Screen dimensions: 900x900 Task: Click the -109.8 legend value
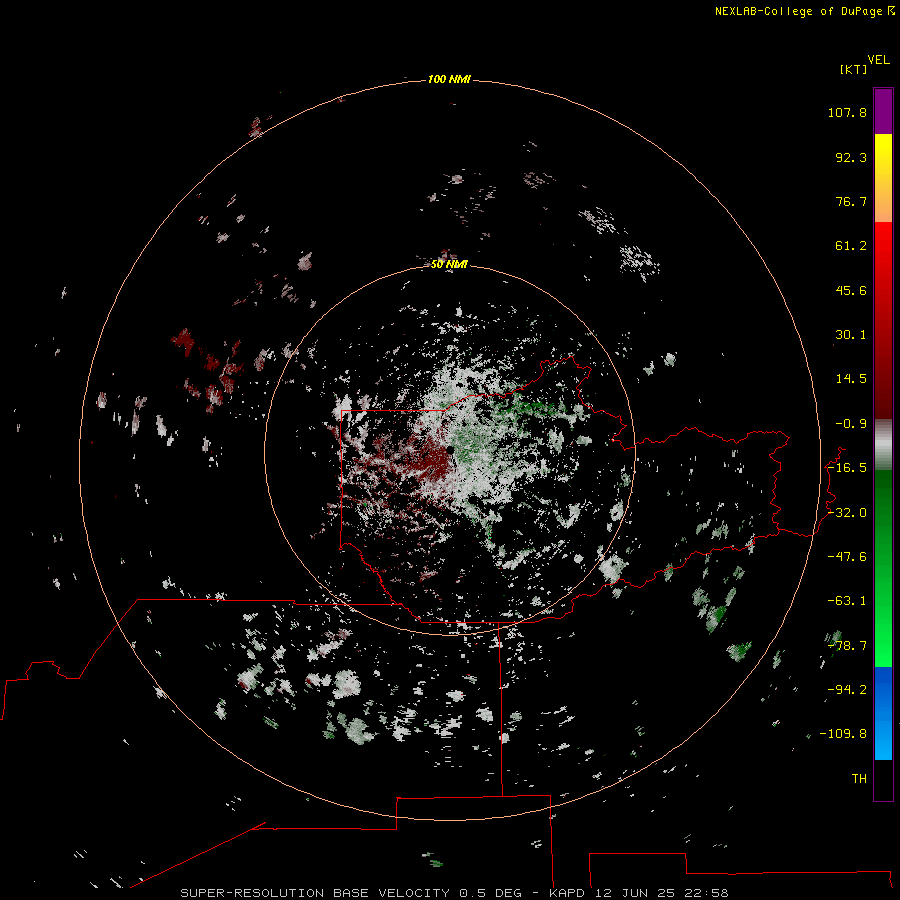pyautogui.click(x=843, y=734)
